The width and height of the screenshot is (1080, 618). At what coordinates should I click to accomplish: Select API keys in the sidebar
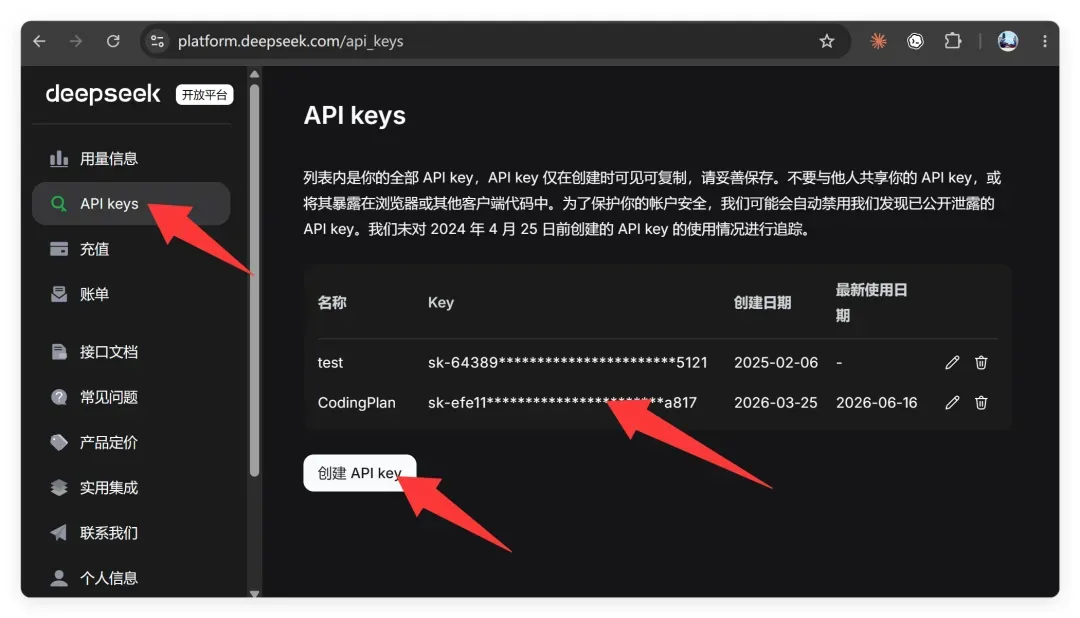(x=131, y=204)
